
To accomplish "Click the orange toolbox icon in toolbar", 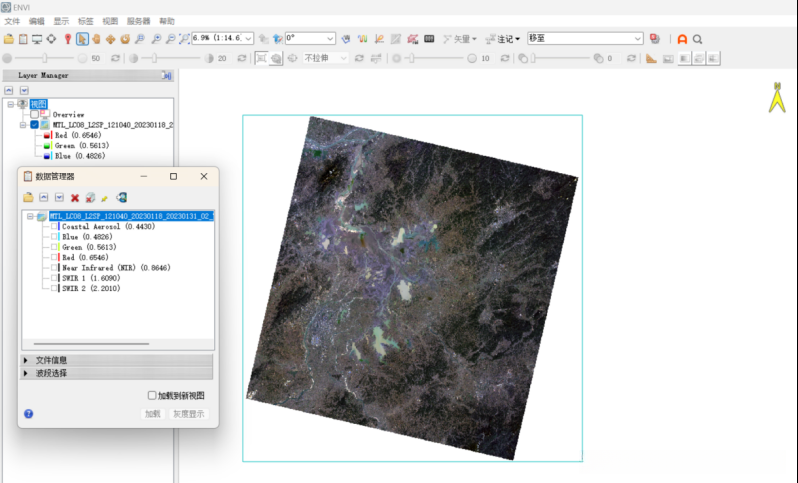I will click(x=682, y=39).
